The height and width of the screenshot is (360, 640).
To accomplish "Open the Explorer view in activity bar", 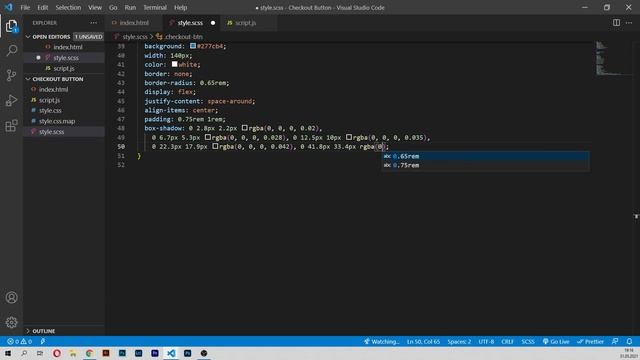I will pyautogui.click(x=11, y=27).
